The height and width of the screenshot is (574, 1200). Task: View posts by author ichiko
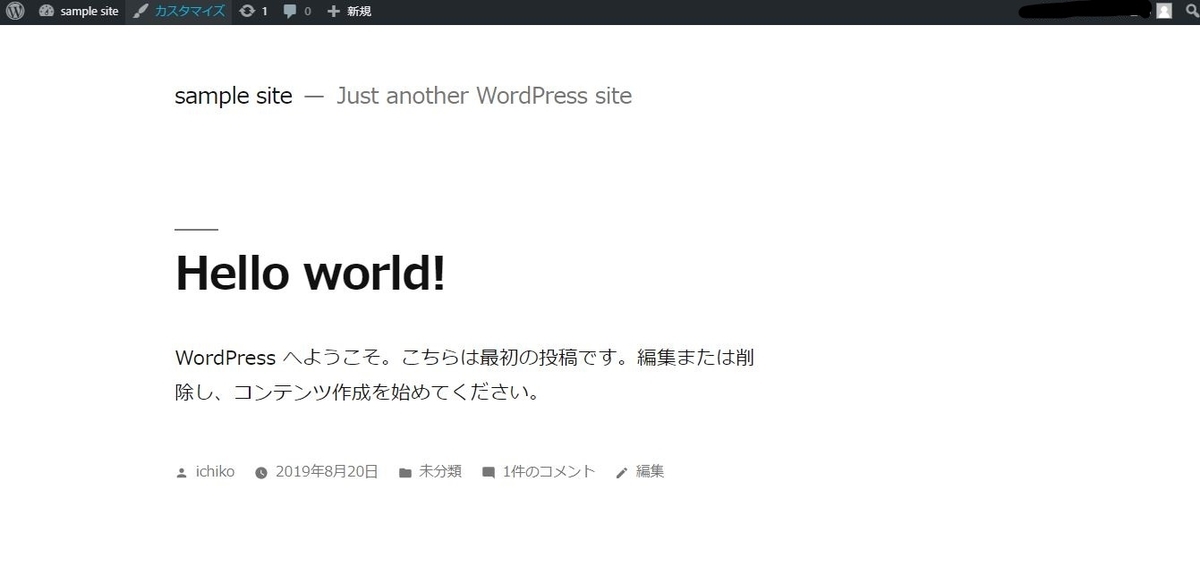(215, 471)
